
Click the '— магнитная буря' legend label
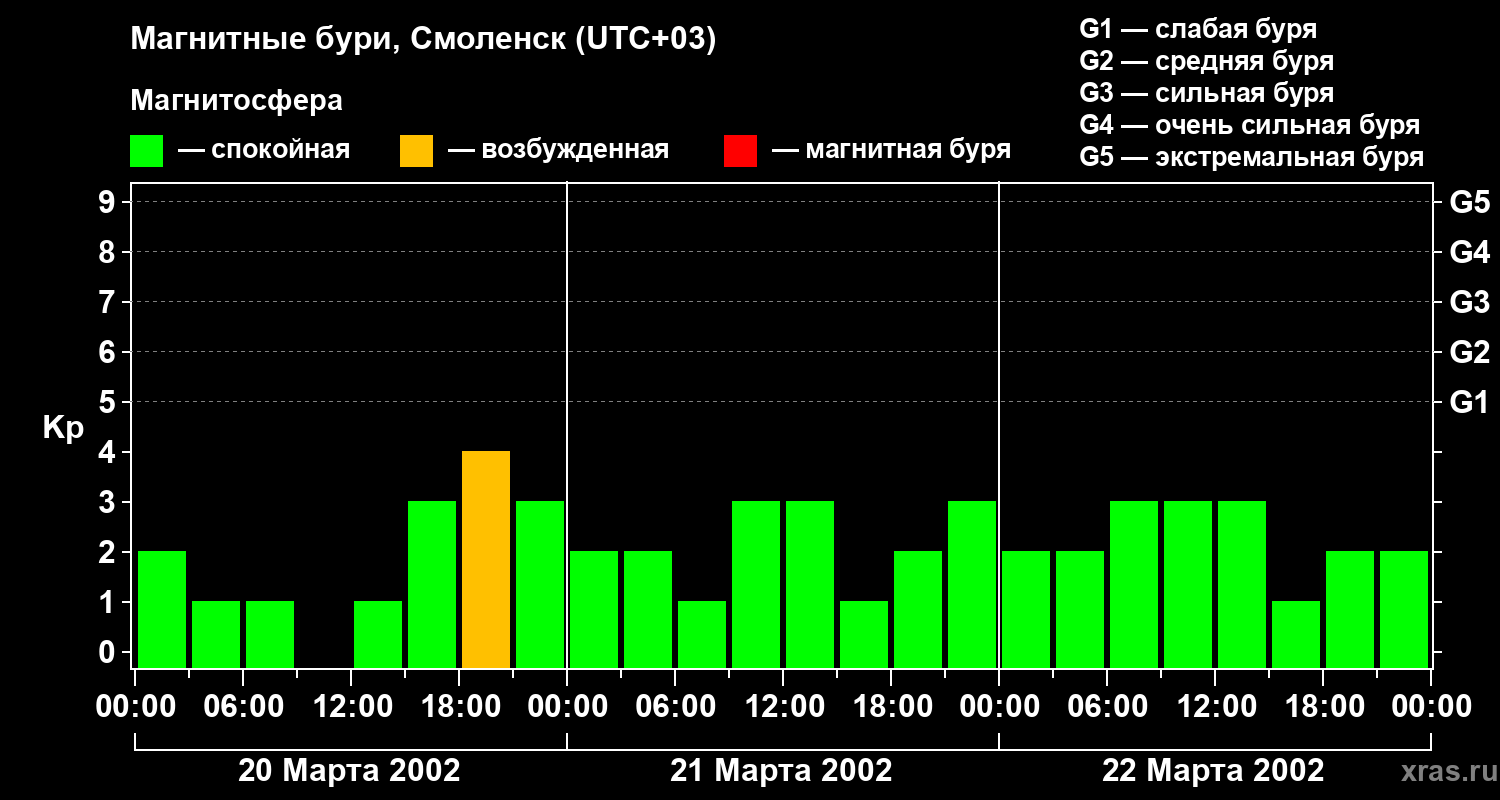coord(891,150)
